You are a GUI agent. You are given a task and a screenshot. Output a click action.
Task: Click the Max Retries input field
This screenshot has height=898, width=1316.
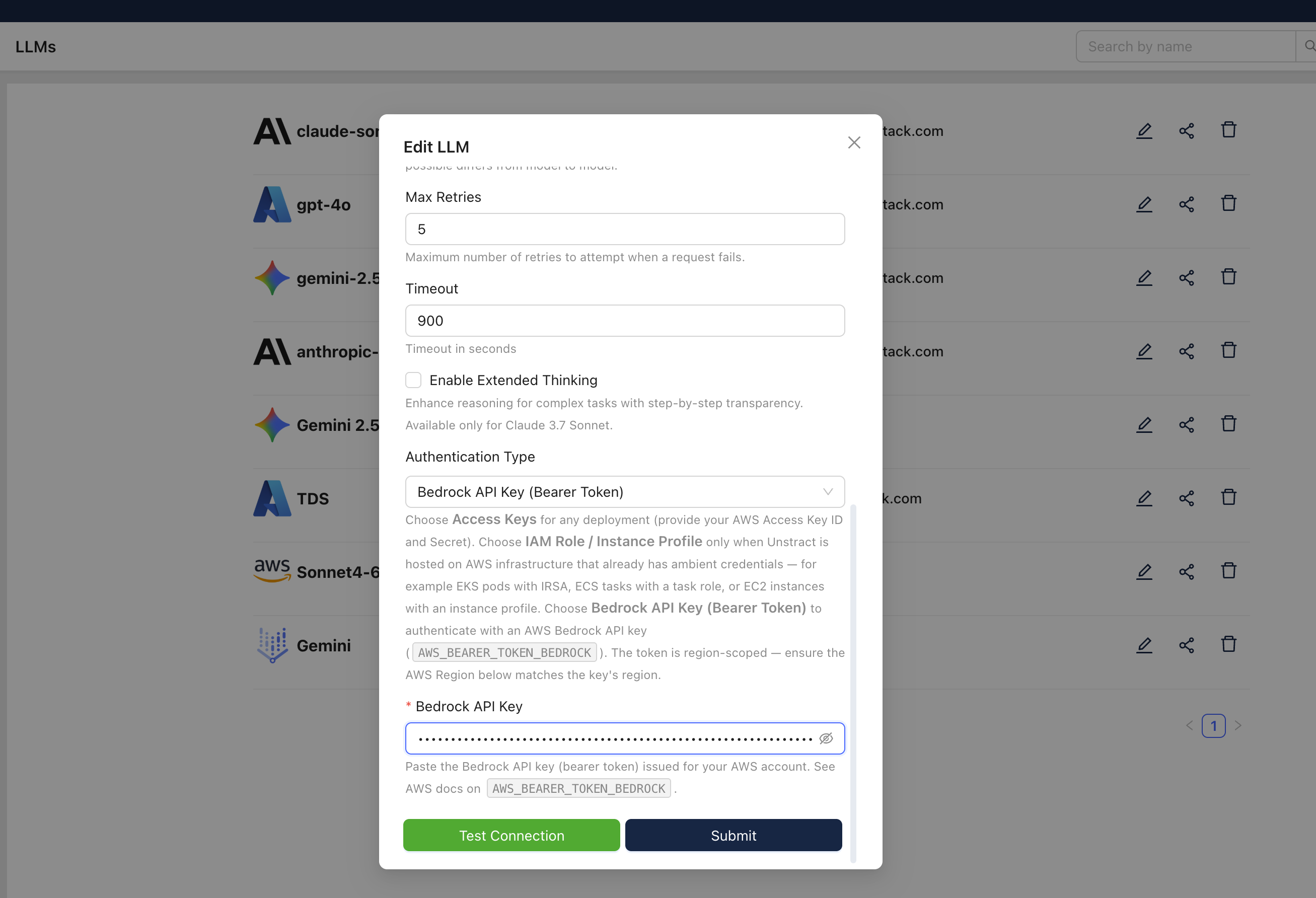(625, 230)
